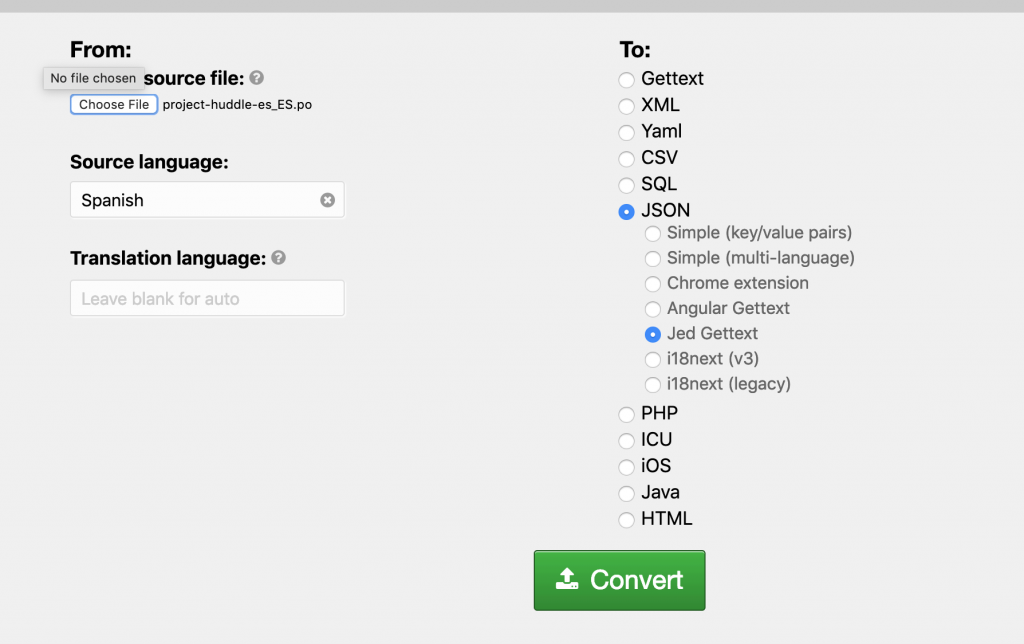
Task: Choose XML as the target format
Action: (x=627, y=106)
